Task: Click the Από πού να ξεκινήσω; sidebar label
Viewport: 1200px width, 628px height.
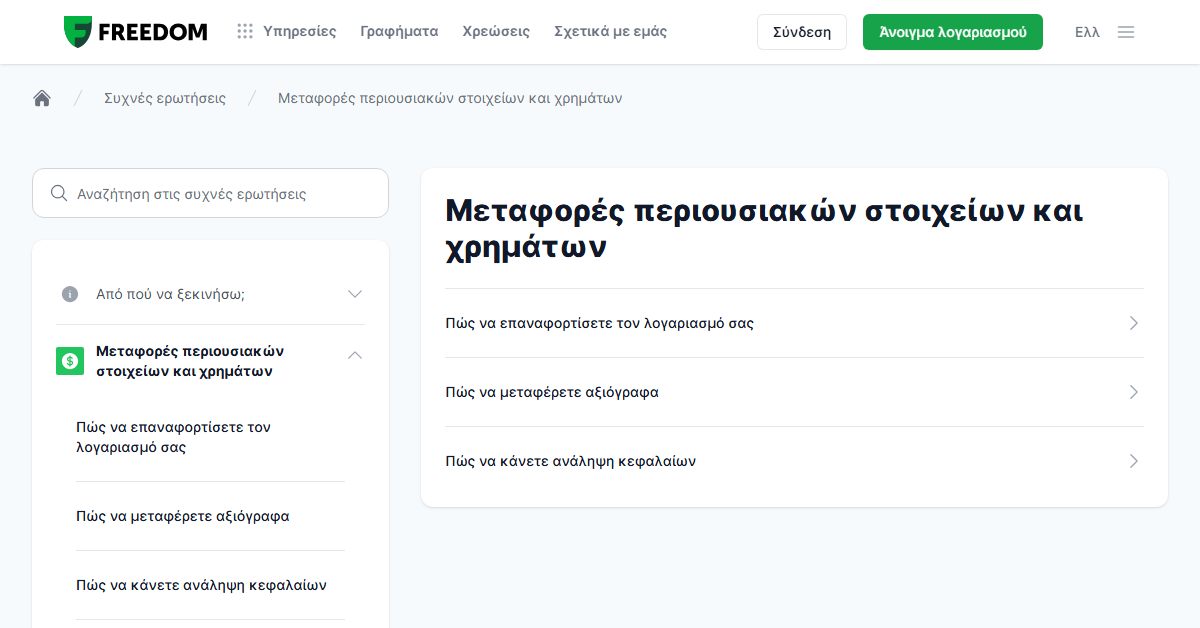Action: coord(170,294)
